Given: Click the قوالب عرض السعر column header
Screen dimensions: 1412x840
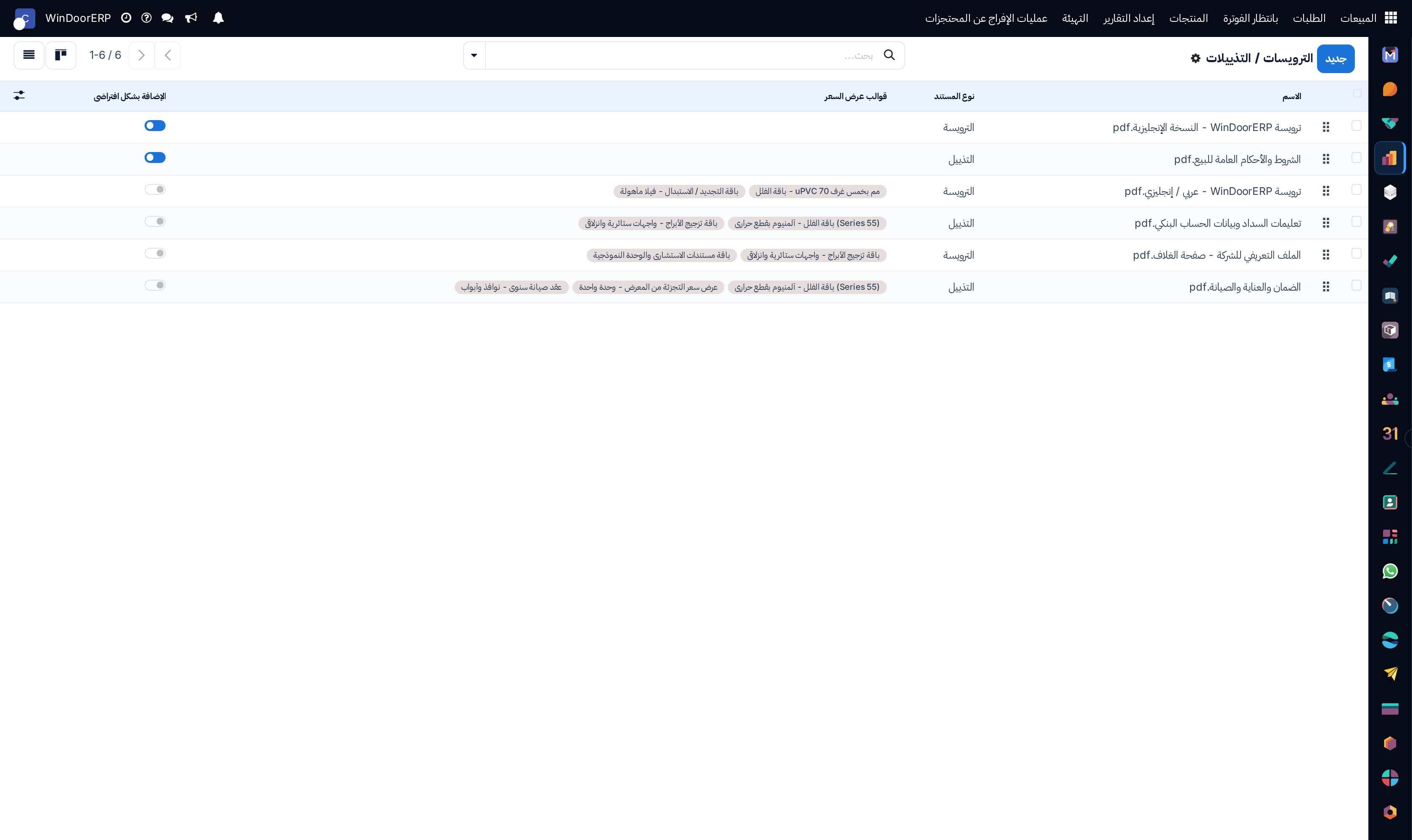Looking at the screenshot, I should 855,96.
